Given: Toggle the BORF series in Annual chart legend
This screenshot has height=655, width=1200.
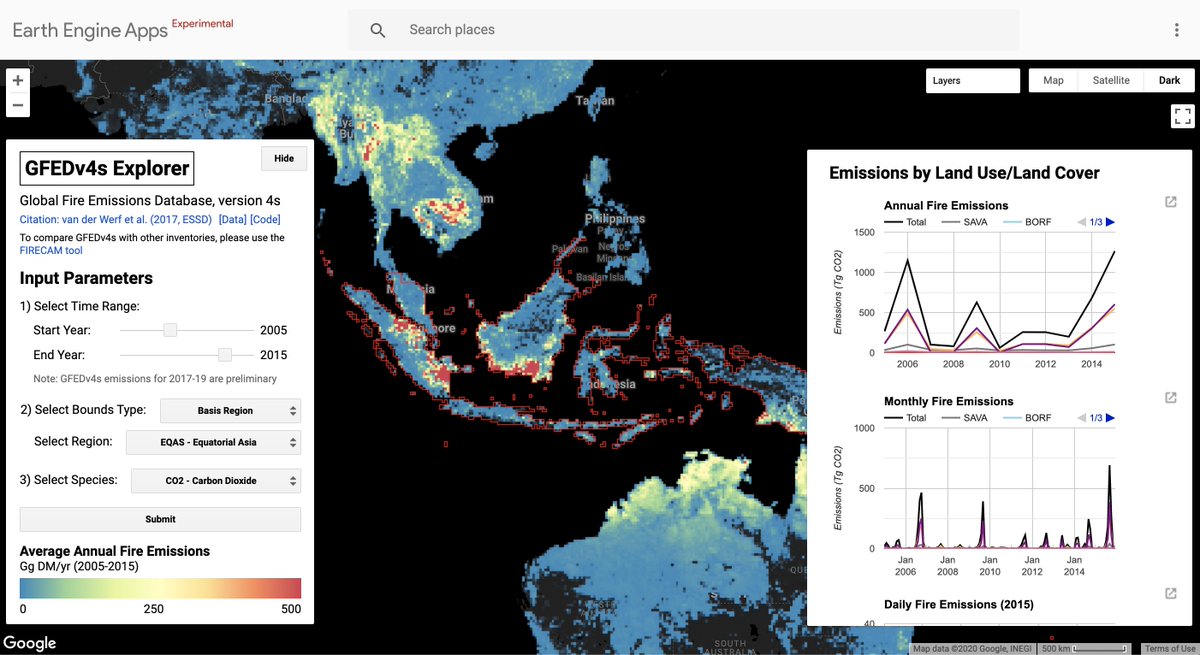Looking at the screenshot, I should (1026, 222).
